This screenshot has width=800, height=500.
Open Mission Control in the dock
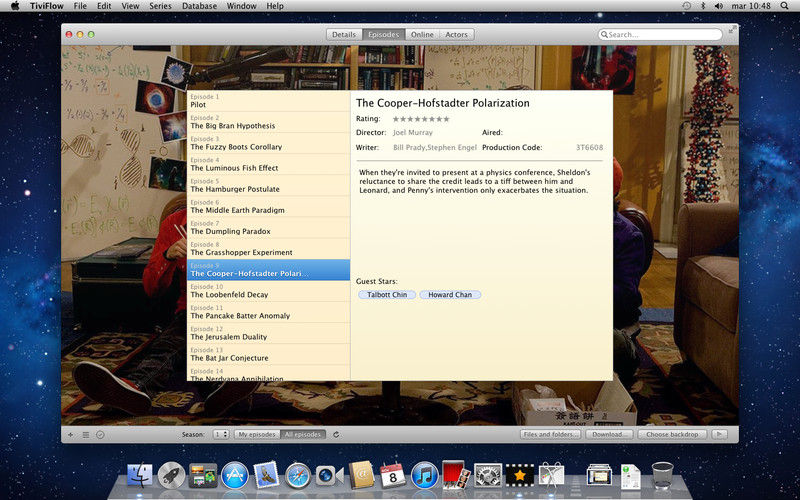(203, 476)
